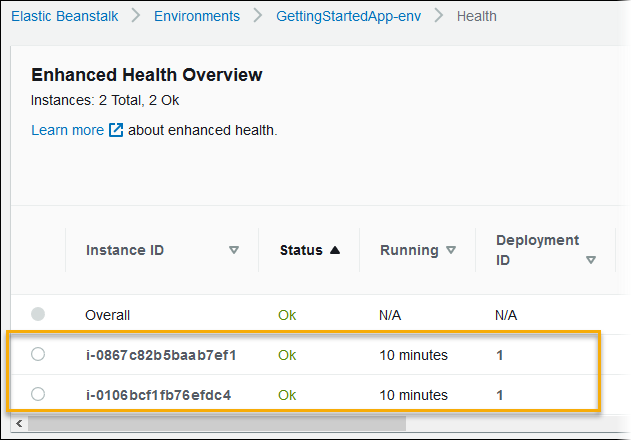
Task: Click the external link icon beside Learn more
Action: point(116,130)
